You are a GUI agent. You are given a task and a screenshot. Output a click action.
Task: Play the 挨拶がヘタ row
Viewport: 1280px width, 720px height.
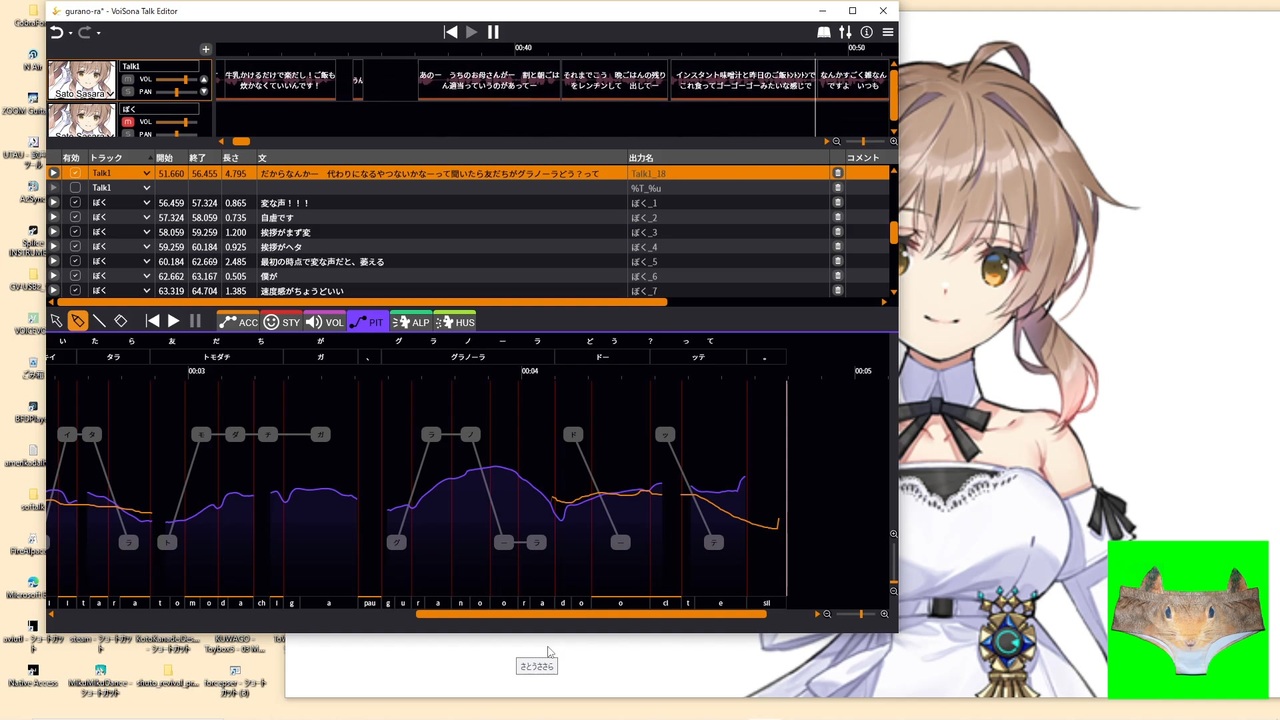[x=54, y=247]
